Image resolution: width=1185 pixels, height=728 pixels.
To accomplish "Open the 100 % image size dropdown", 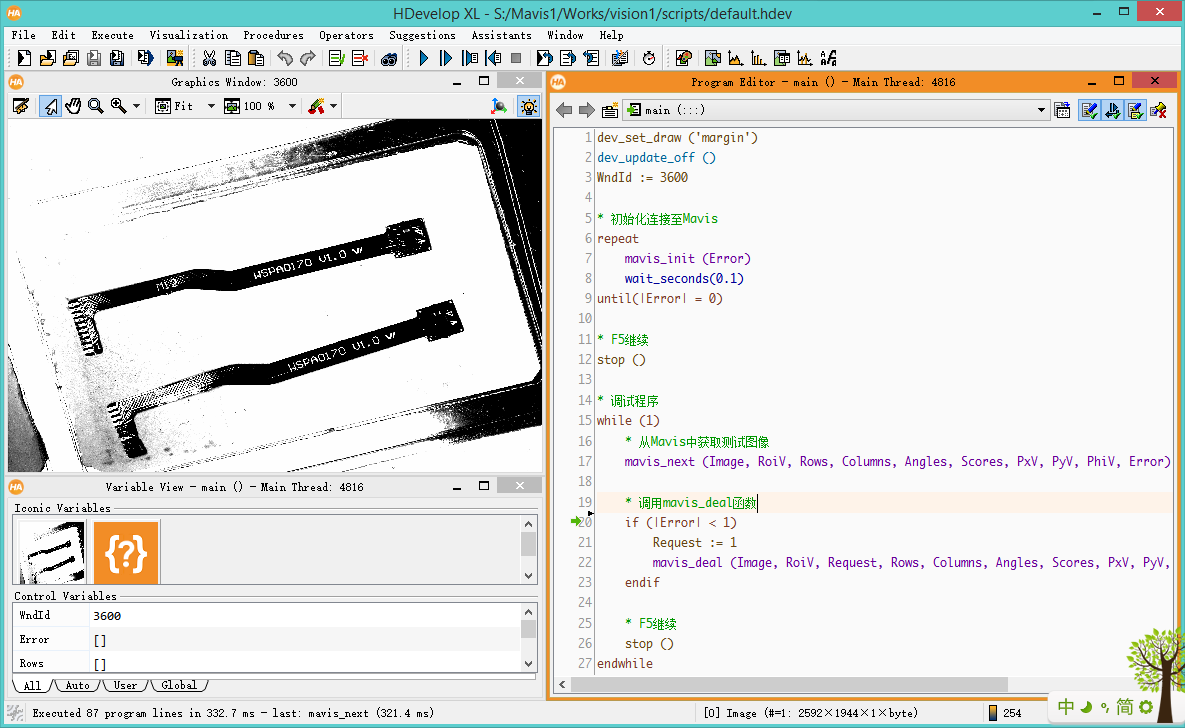I will [292, 107].
